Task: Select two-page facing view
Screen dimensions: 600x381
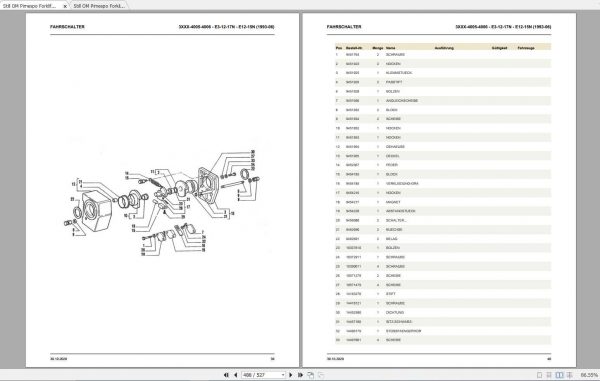Action: tap(559, 375)
